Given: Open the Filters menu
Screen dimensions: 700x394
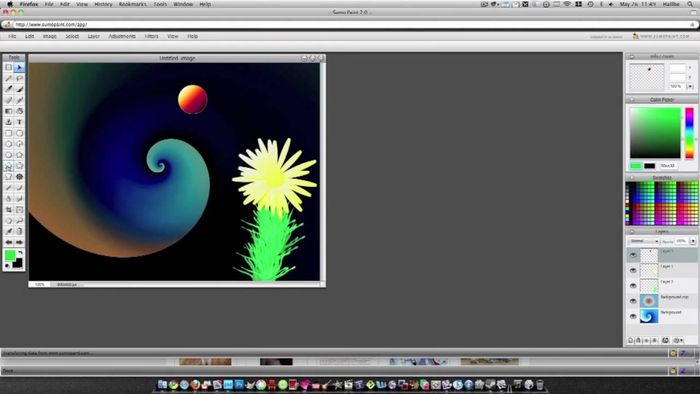Looking at the screenshot, I should point(151,36).
